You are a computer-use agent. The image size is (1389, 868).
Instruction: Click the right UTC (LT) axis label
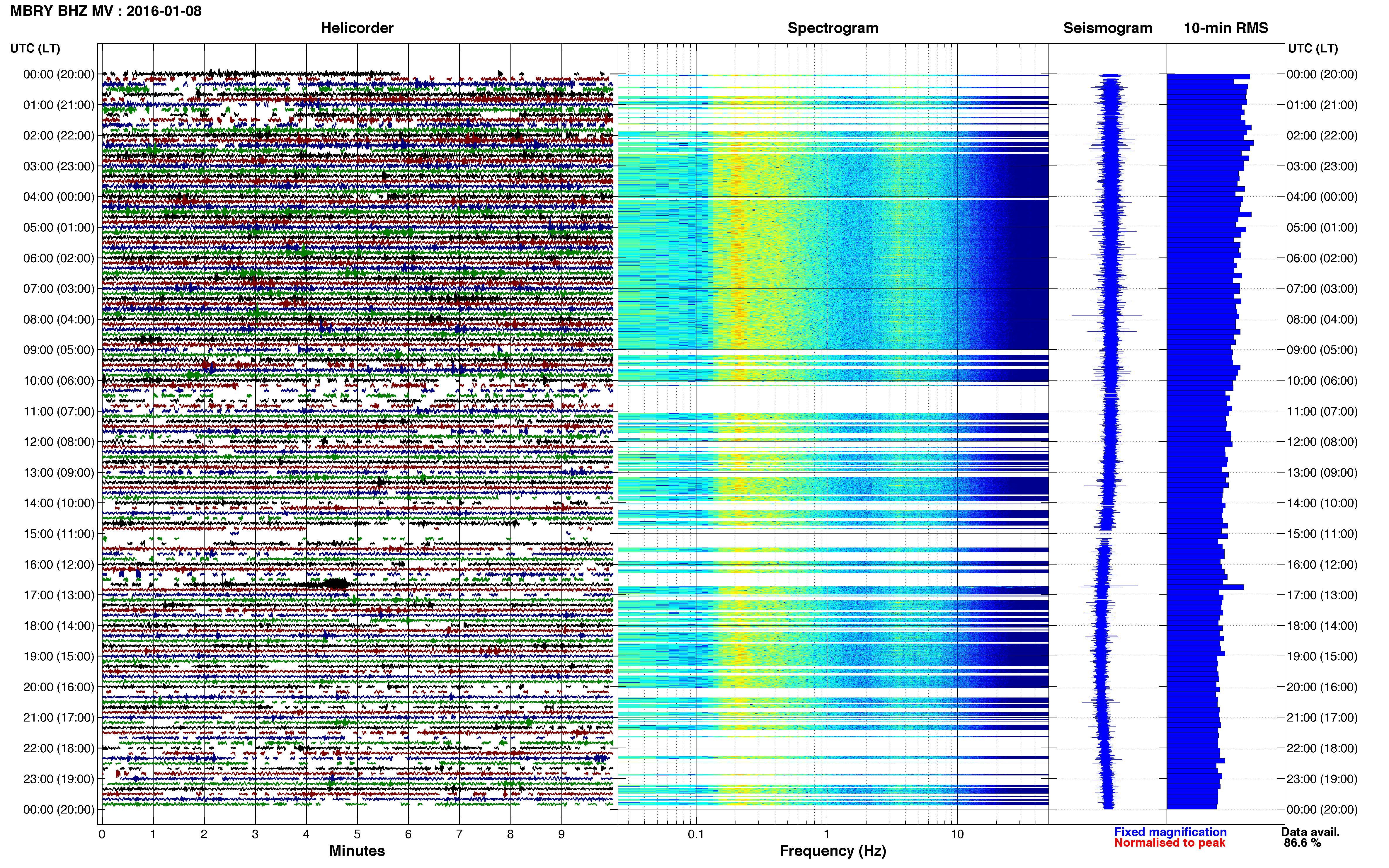point(1313,48)
